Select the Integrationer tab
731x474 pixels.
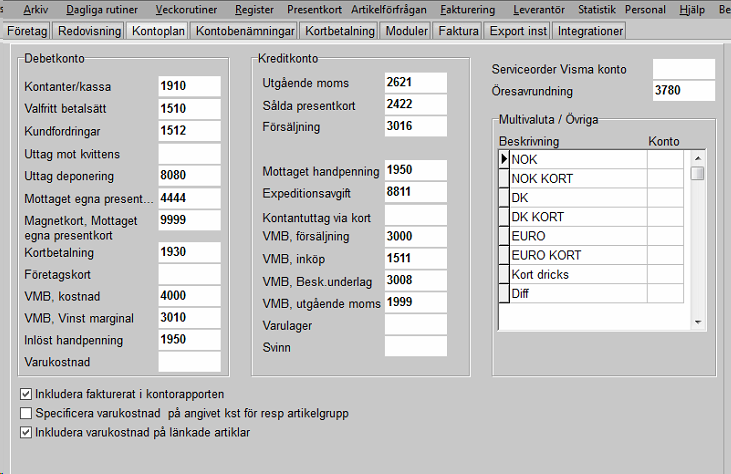591,31
